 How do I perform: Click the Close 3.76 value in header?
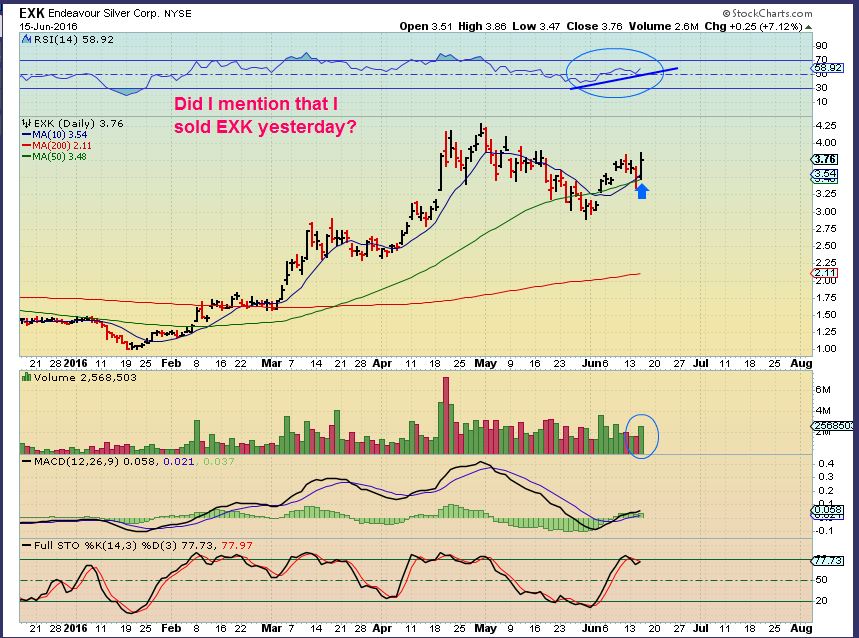tap(594, 26)
